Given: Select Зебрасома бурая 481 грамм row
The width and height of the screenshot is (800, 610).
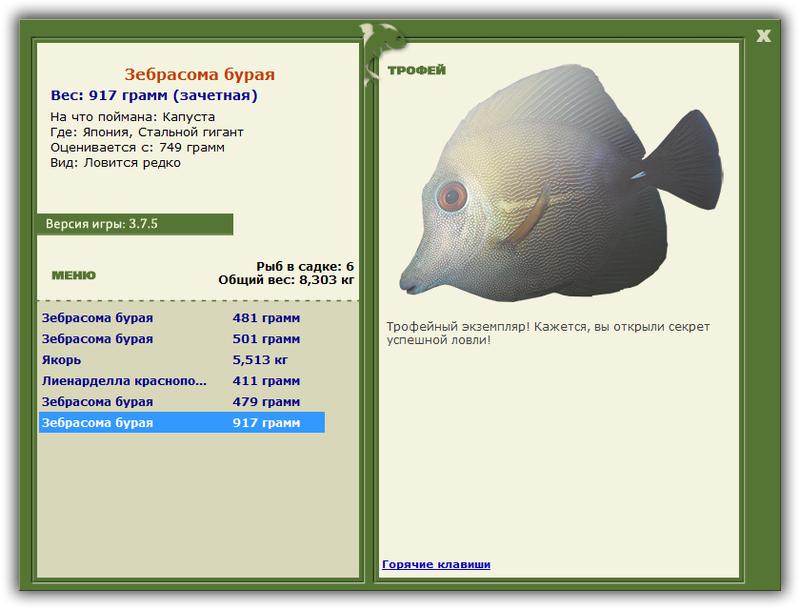Looking at the screenshot, I should point(182,318).
